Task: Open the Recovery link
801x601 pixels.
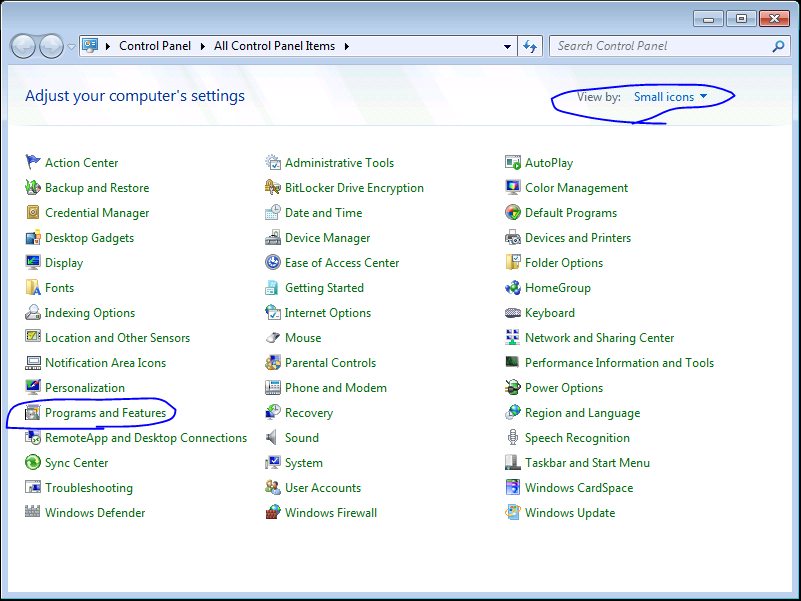Action: (309, 413)
